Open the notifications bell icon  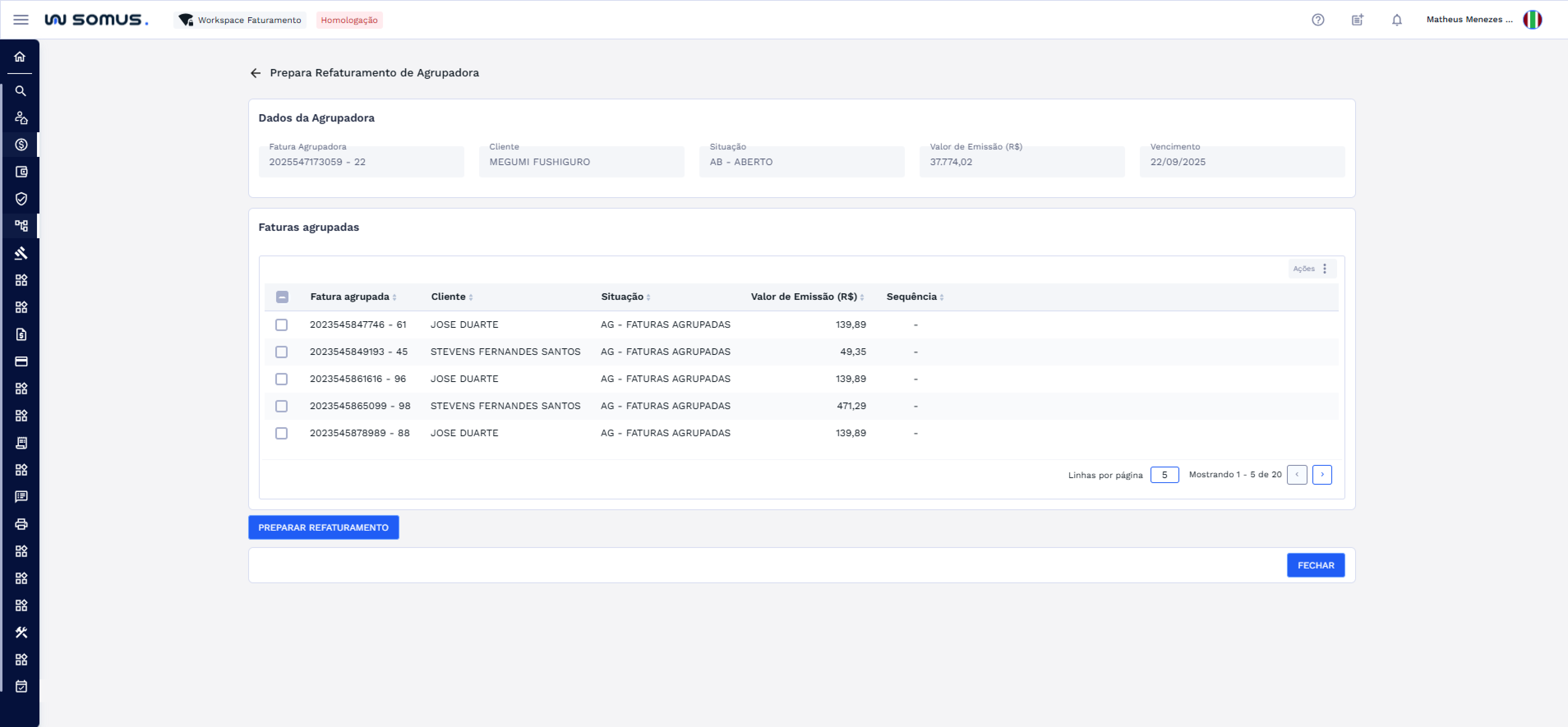coord(1396,19)
